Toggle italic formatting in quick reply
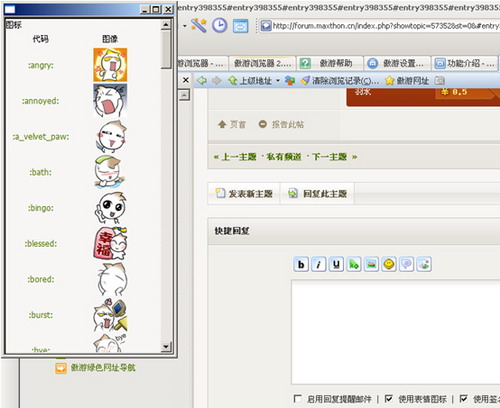The image size is (500, 408). tap(318, 264)
